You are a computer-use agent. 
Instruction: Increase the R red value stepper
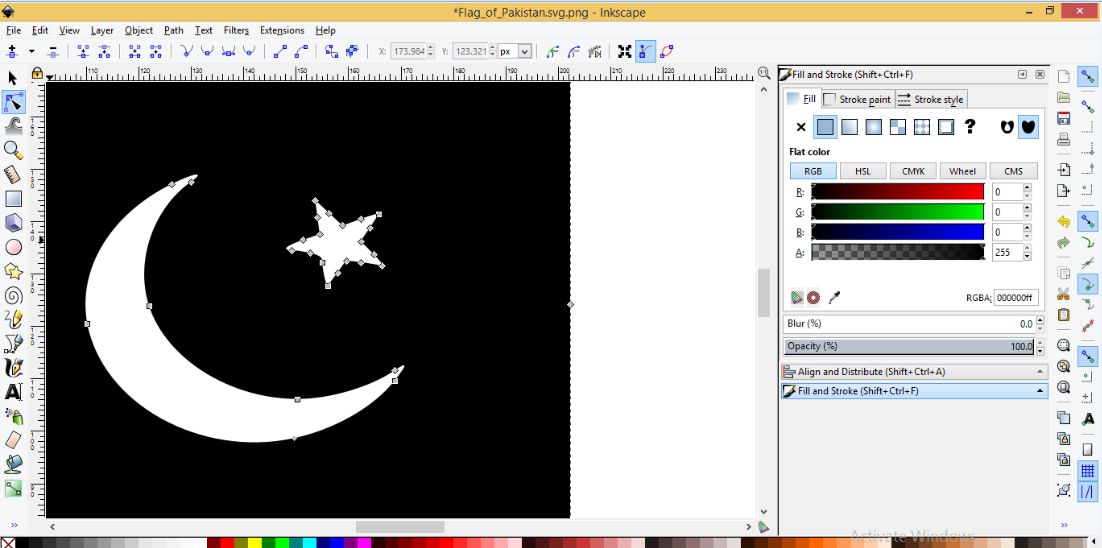tap(1028, 188)
